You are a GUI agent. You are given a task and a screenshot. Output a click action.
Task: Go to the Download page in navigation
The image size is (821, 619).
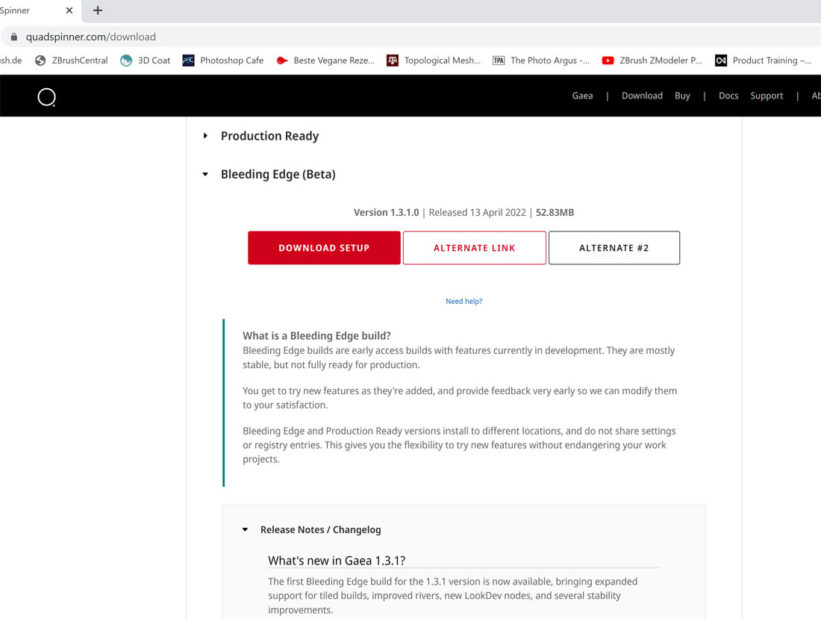(x=642, y=96)
